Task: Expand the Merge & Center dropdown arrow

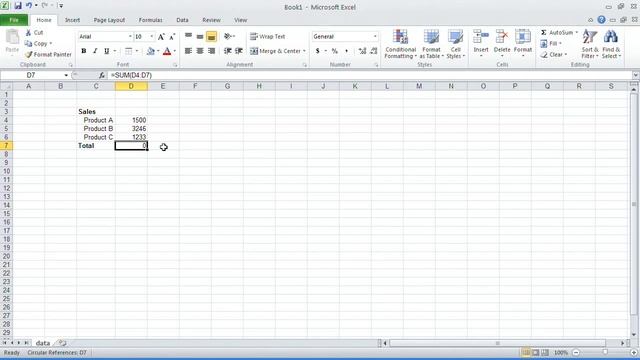Action: 304,51
